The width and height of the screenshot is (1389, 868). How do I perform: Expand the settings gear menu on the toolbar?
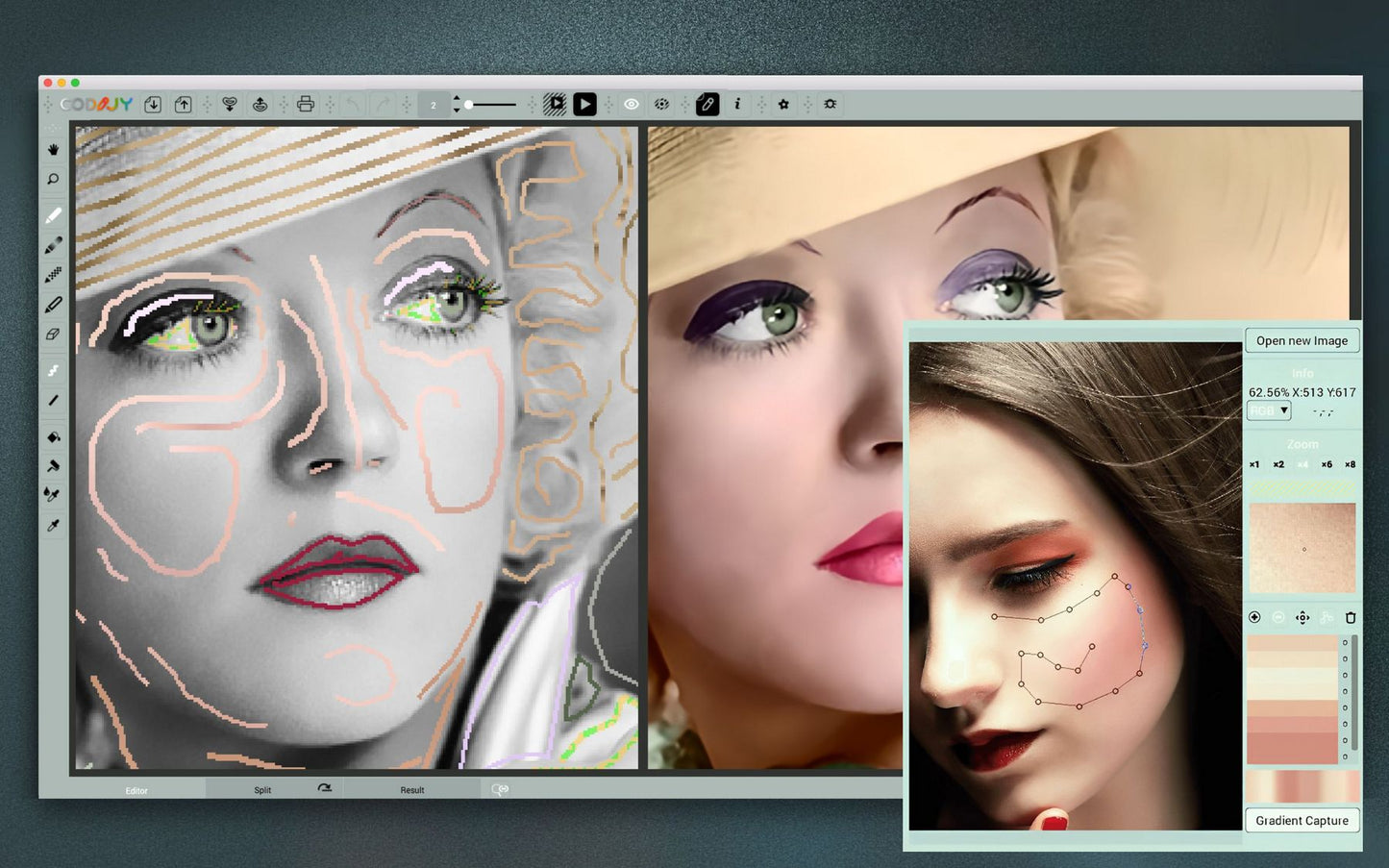click(829, 104)
